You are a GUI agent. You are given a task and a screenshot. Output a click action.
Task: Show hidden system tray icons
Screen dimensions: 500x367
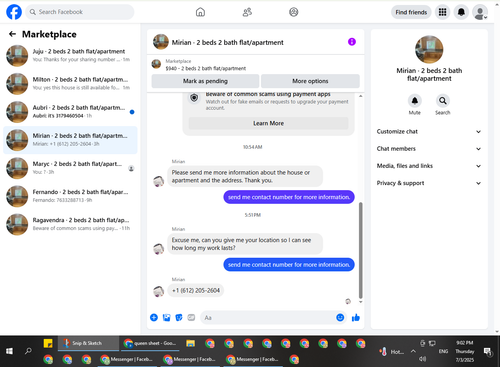click(413, 351)
